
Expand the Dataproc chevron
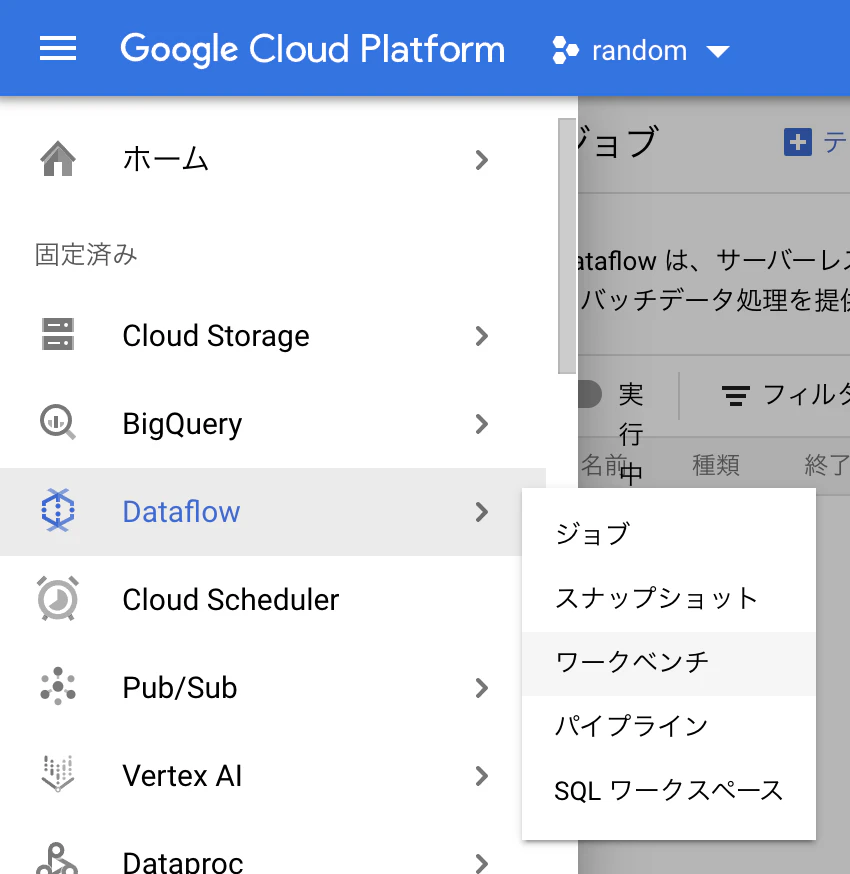[482, 863]
